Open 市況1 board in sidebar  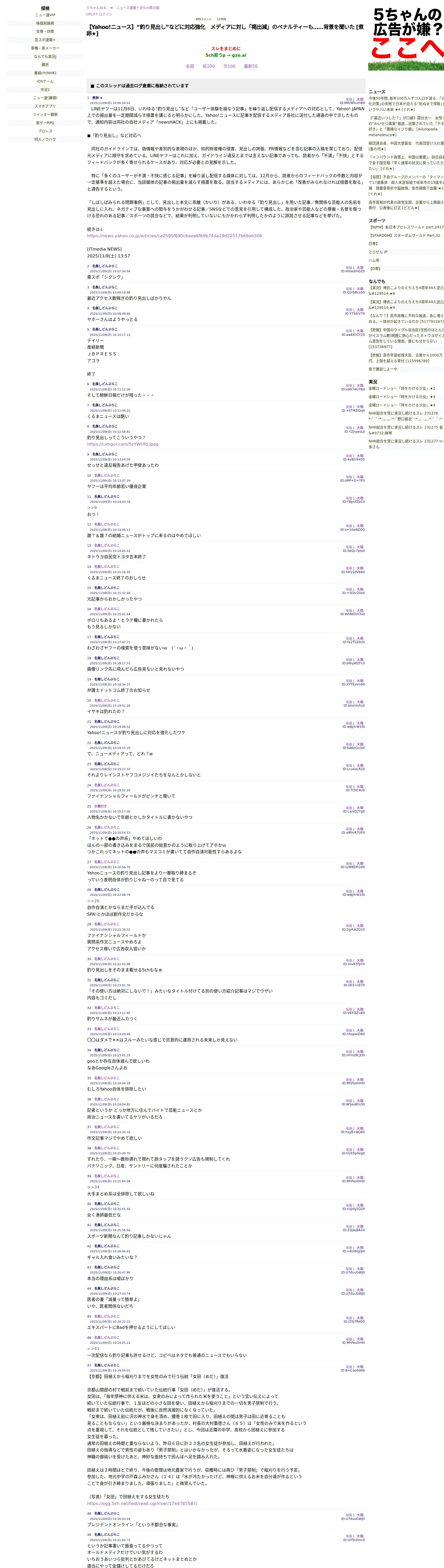tap(45, 89)
